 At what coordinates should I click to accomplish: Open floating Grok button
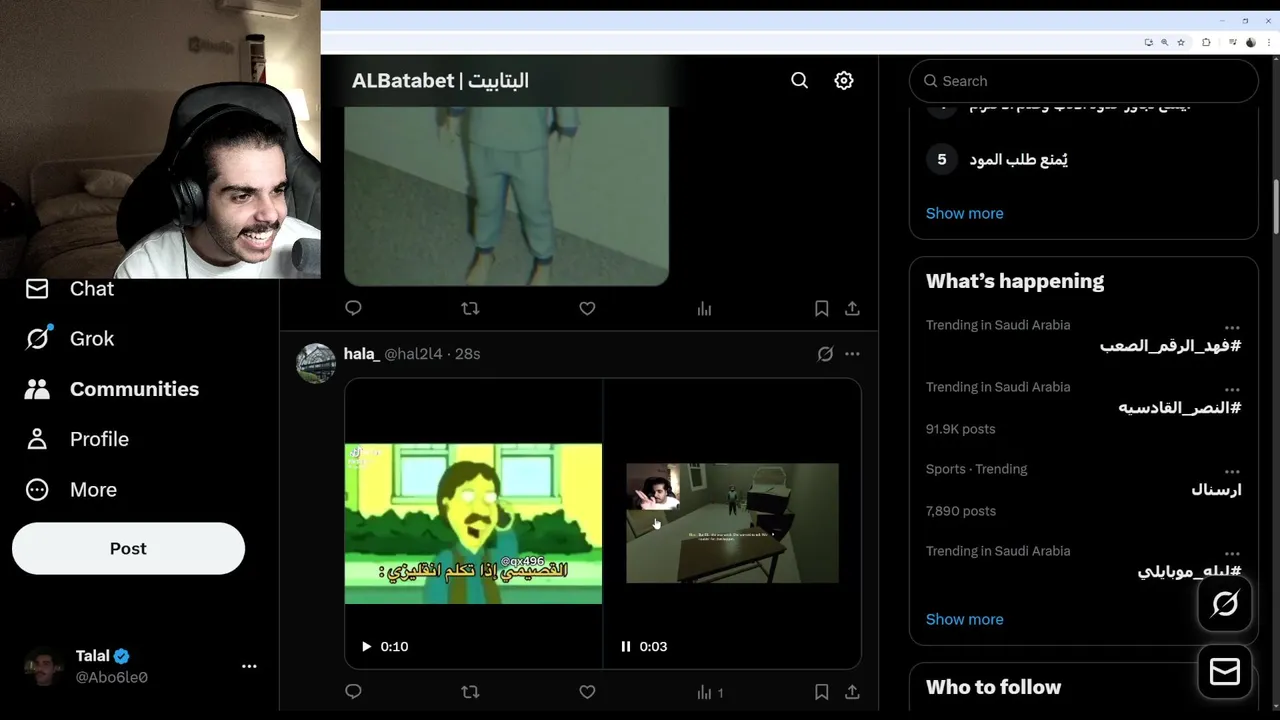pos(1225,604)
